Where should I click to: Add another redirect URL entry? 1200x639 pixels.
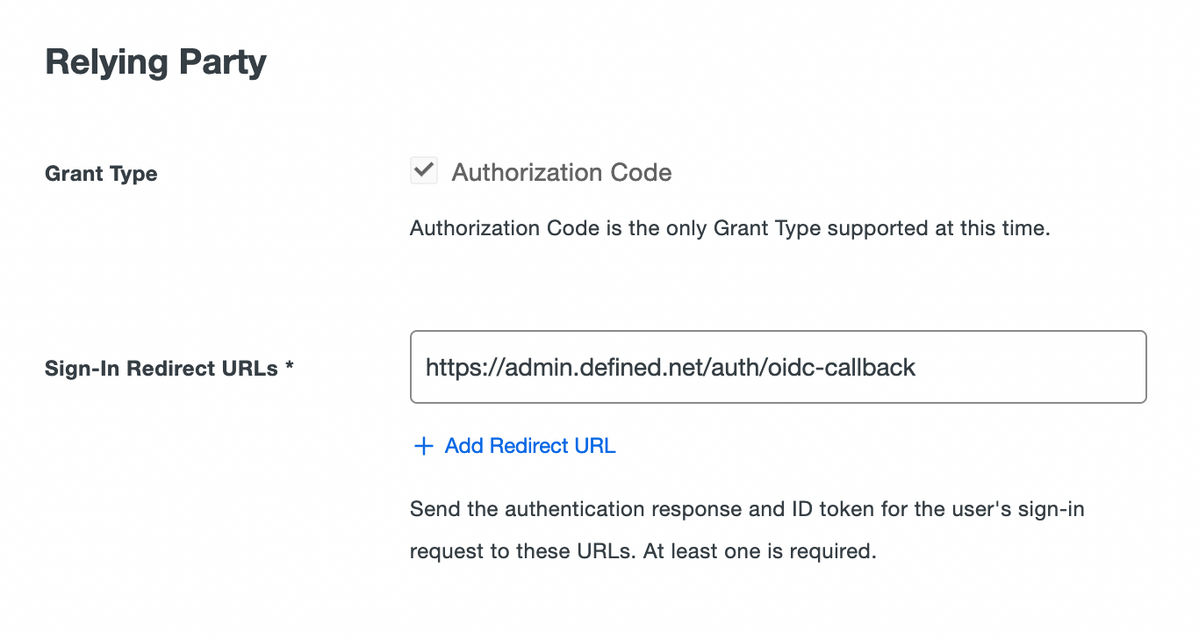pos(513,446)
